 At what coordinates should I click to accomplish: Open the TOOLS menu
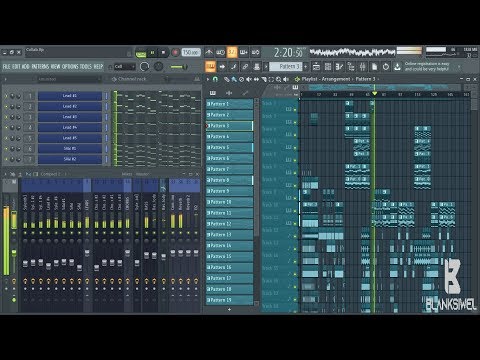(86, 67)
